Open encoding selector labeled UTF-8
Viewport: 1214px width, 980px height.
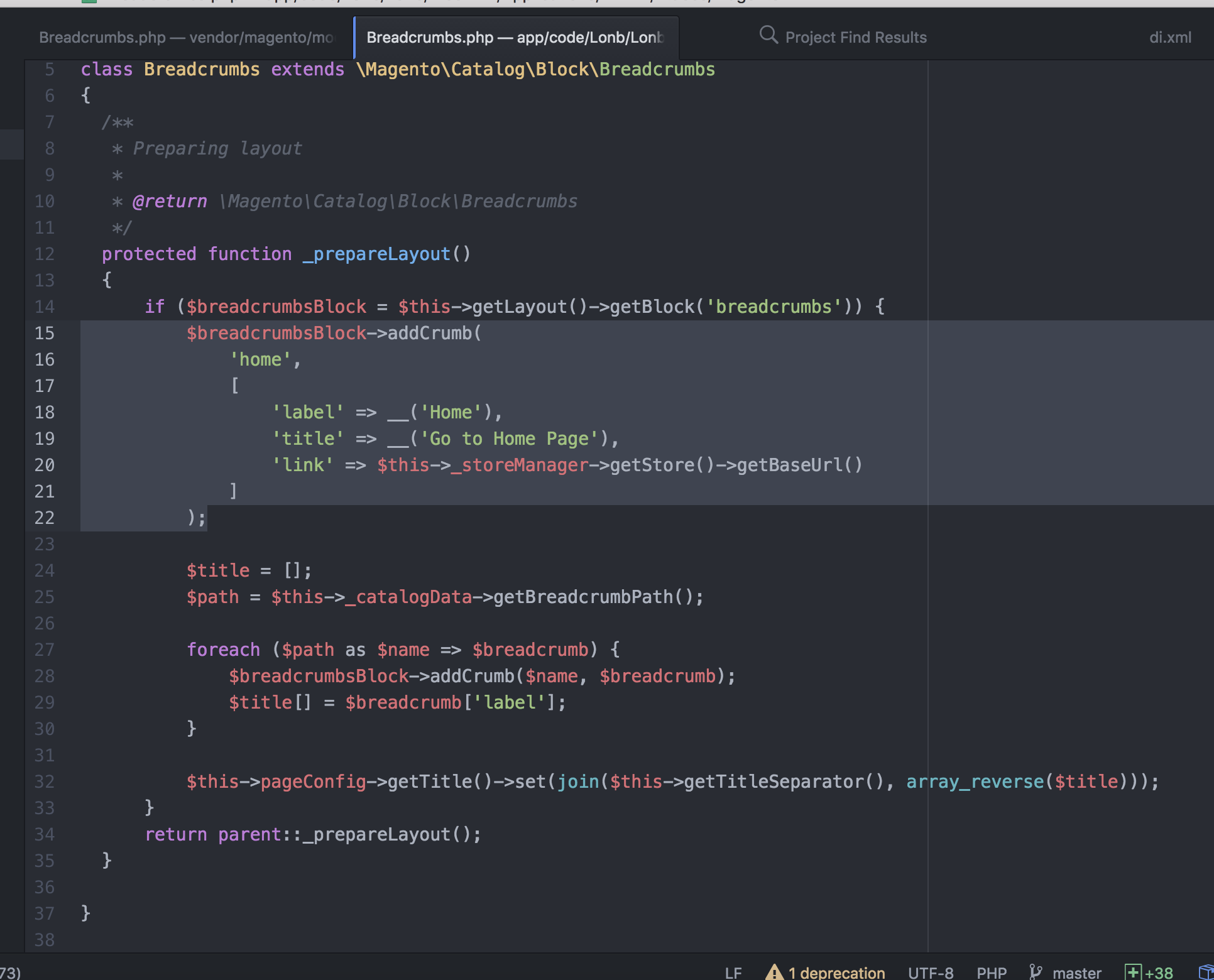click(x=931, y=972)
